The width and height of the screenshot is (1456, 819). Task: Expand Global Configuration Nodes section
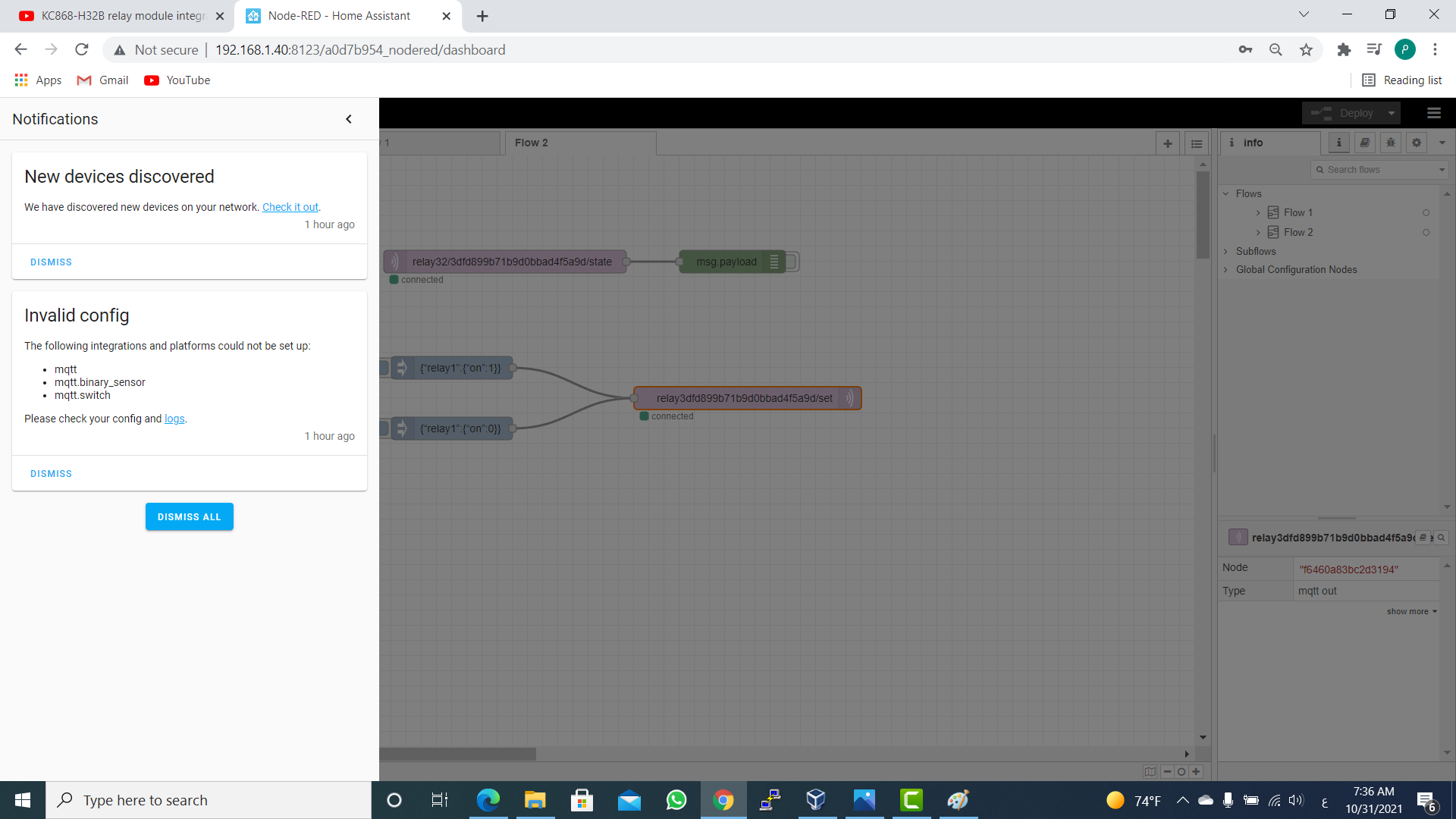coord(1225,269)
